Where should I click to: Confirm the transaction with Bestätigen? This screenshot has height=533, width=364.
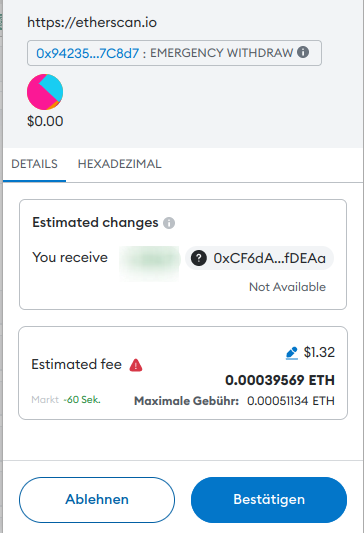[x=269, y=500]
